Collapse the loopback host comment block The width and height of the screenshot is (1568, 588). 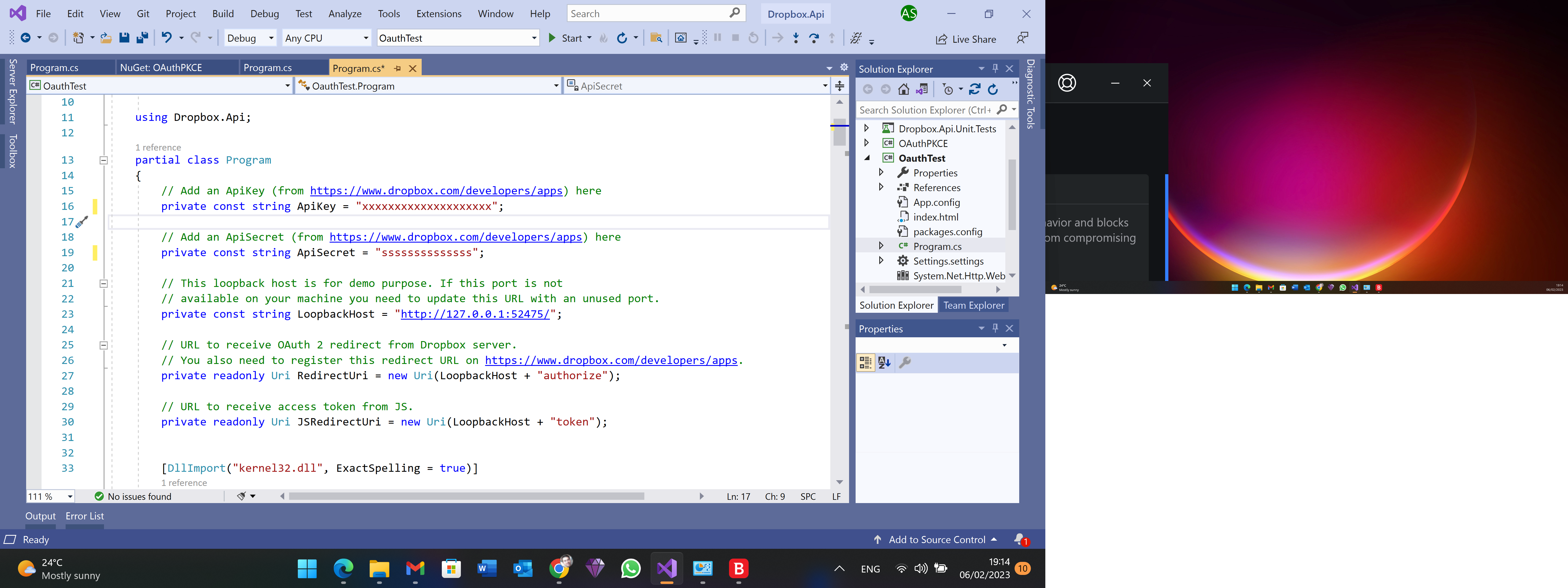[x=103, y=284]
